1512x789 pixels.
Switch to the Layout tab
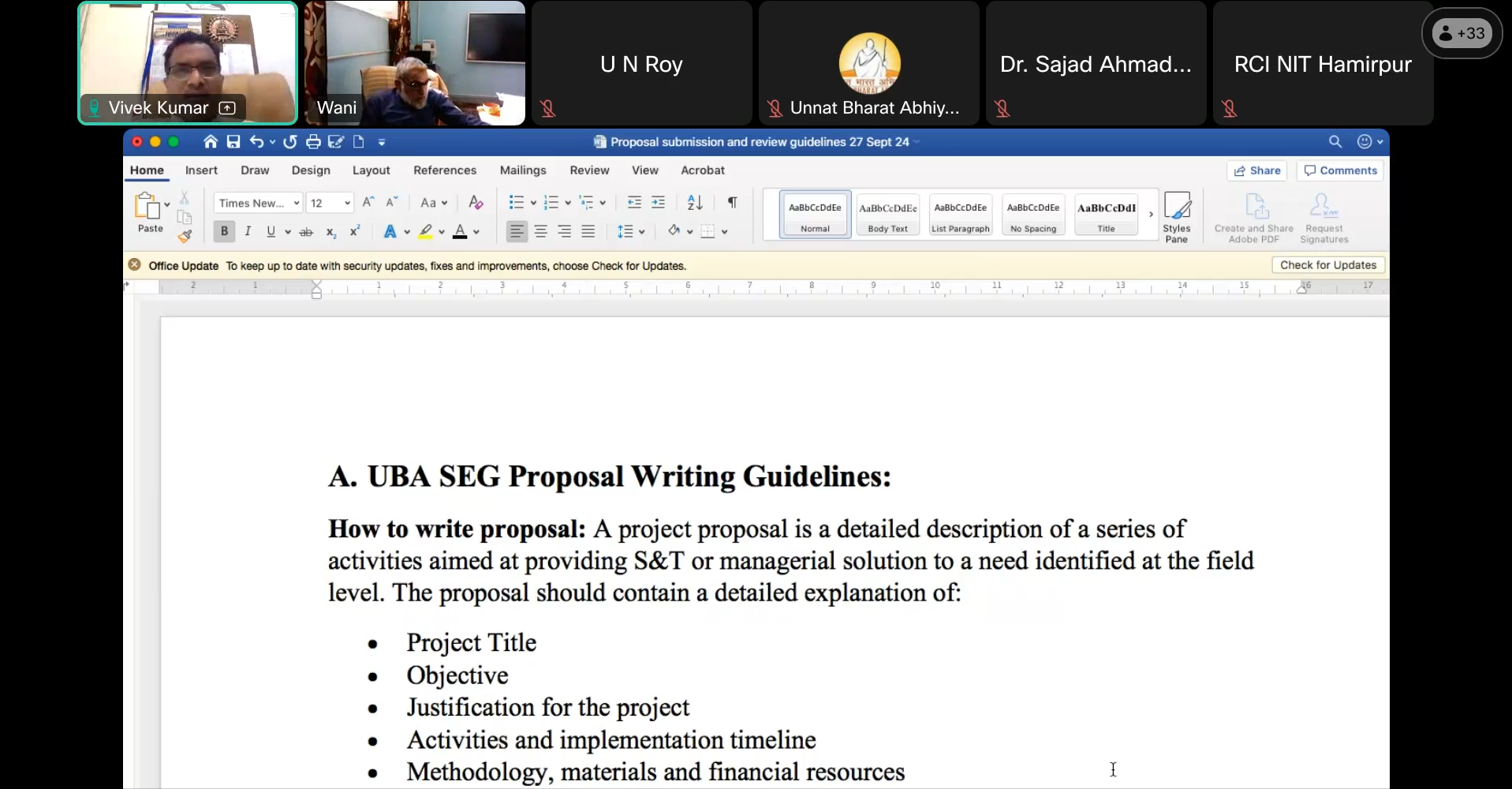click(x=371, y=170)
